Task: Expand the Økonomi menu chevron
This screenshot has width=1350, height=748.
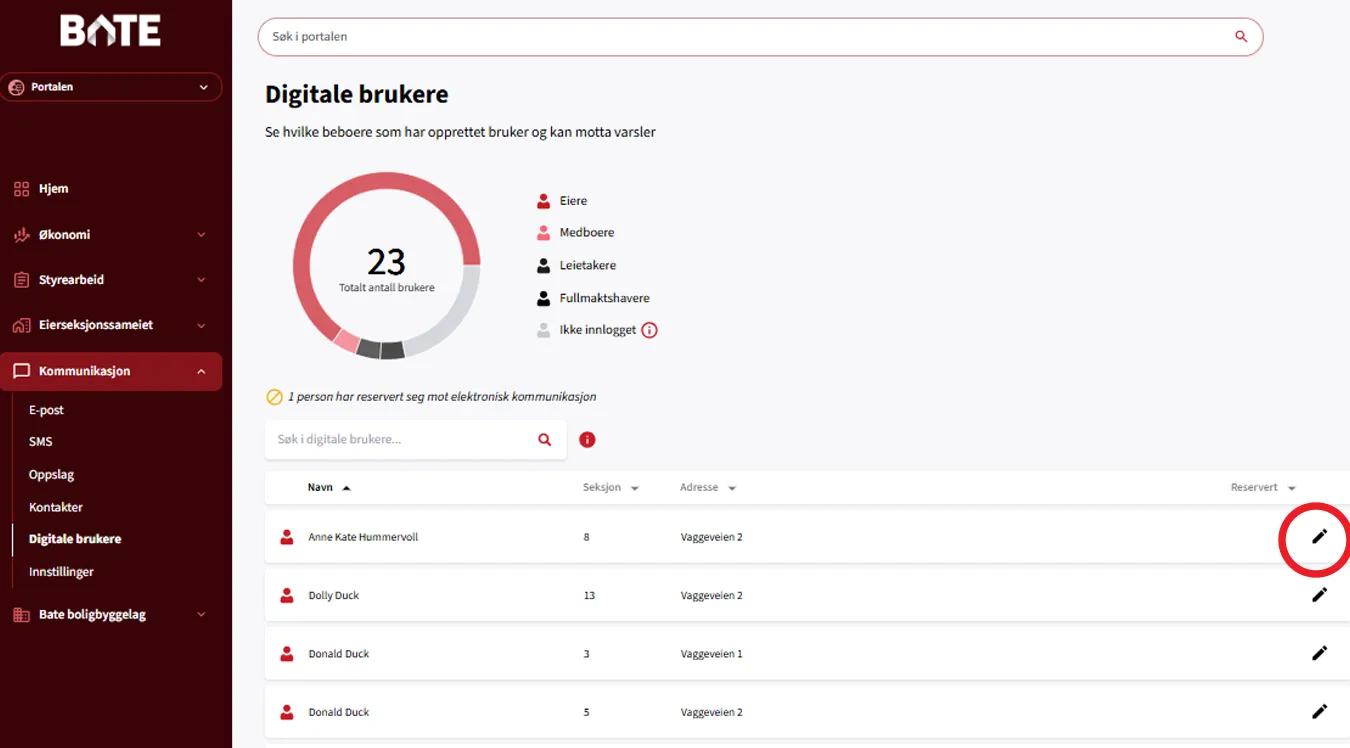Action: [201, 235]
